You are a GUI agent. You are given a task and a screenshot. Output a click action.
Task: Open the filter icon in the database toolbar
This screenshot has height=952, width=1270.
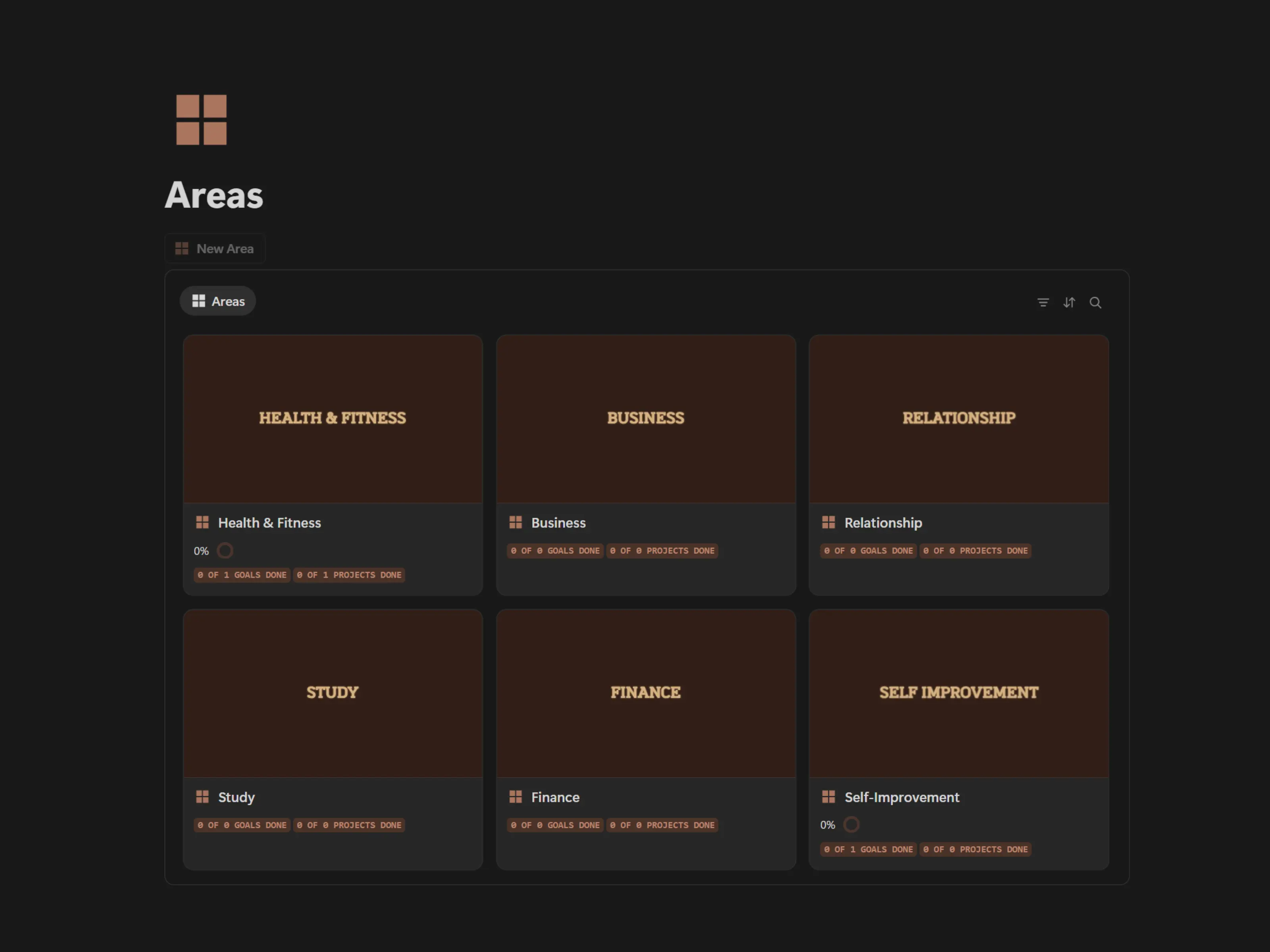1043,302
